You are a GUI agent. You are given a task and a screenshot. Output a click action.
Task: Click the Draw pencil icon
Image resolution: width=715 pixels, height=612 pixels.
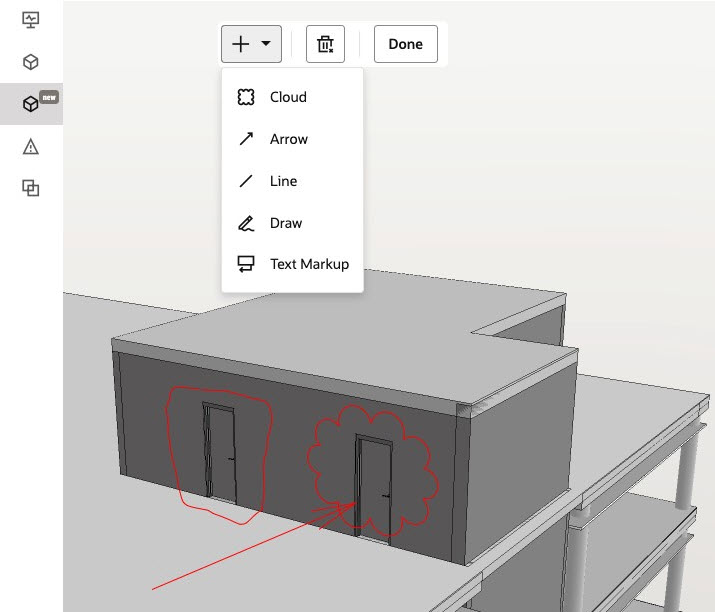click(x=246, y=223)
